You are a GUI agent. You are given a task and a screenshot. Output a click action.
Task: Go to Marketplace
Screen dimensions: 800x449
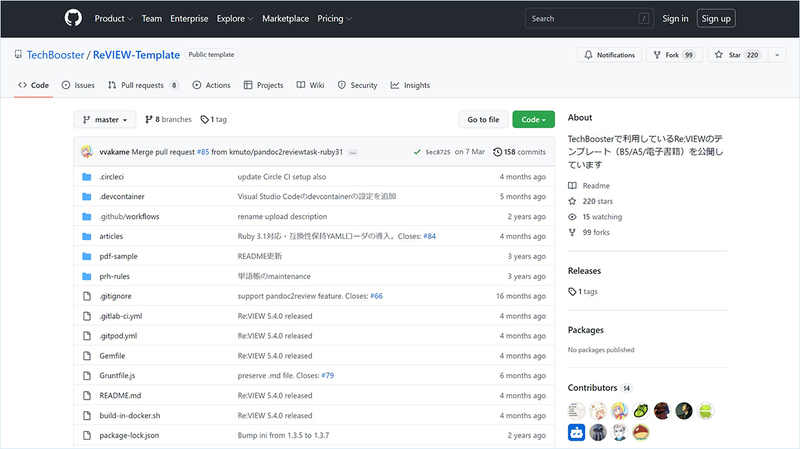[285, 18]
